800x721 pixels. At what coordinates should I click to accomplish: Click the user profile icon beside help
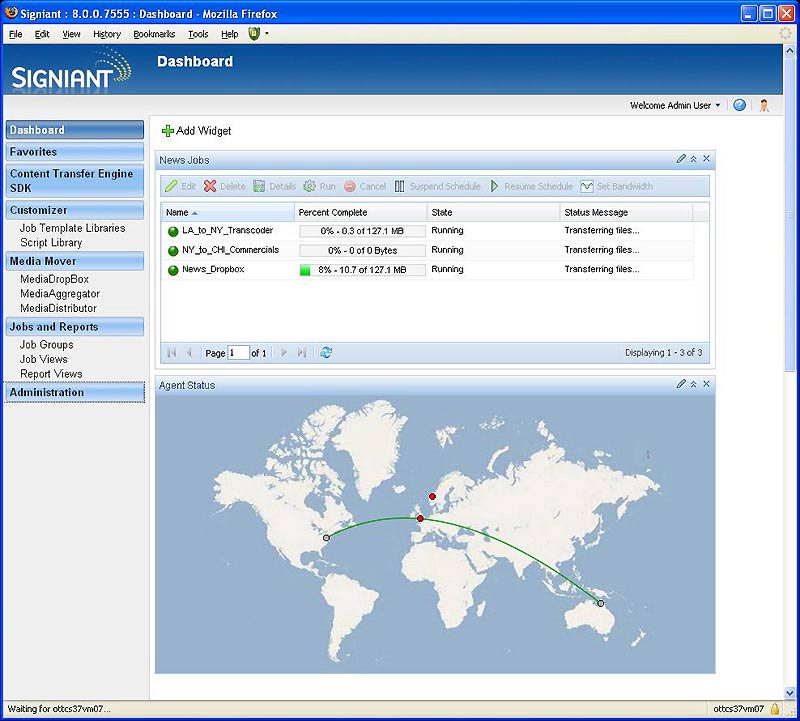point(764,105)
